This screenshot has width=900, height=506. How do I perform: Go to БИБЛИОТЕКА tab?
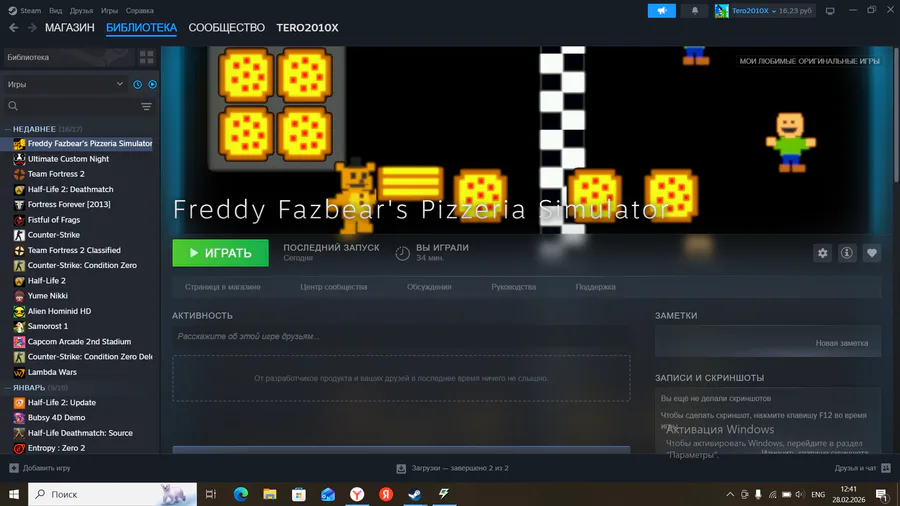[x=141, y=28]
